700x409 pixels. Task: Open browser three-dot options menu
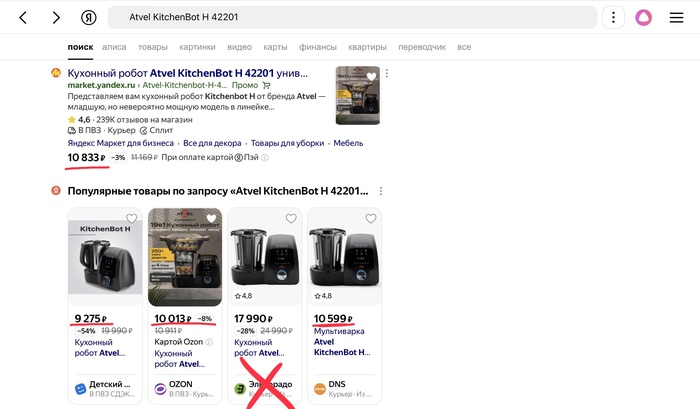(613, 18)
